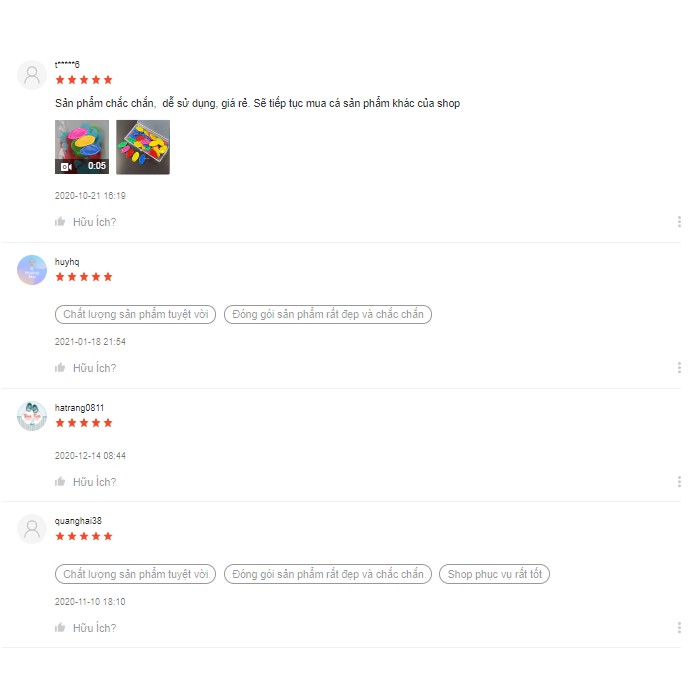Click 'Shop phục vụ rất tốt' tag
The height and width of the screenshot is (700, 700).
pos(495,574)
